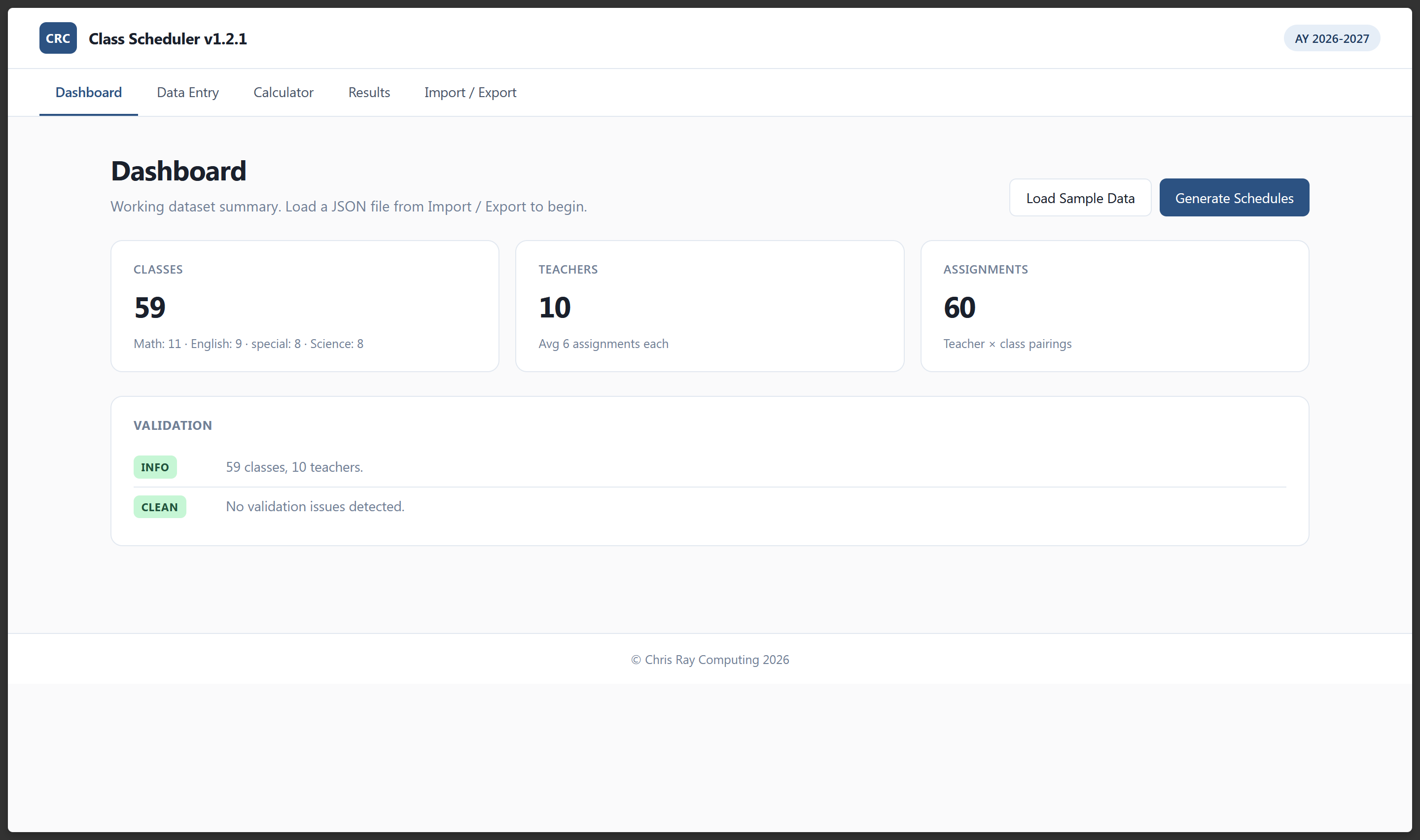Select the Teachers count 10
1420x840 pixels.
[555, 307]
